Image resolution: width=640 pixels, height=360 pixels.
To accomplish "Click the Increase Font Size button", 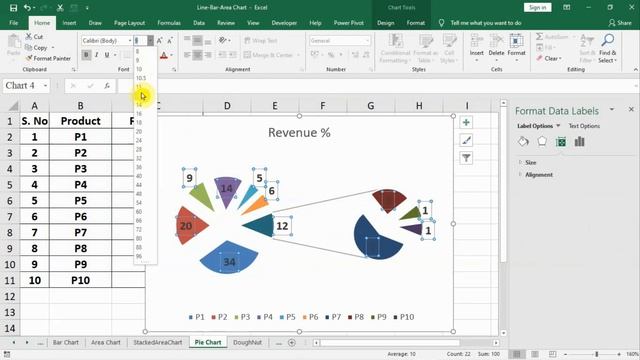I will (x=160, y=40).
